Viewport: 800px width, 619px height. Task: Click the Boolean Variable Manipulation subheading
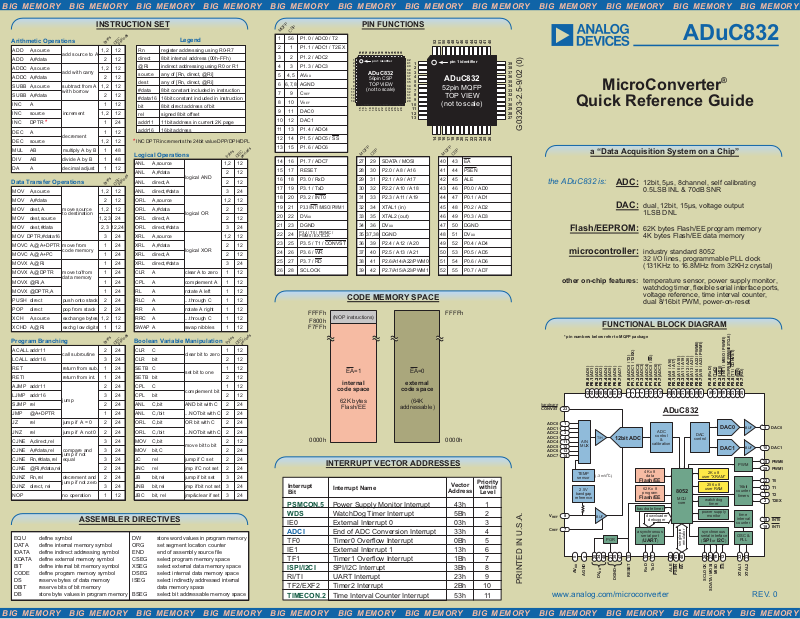[178, 341]
